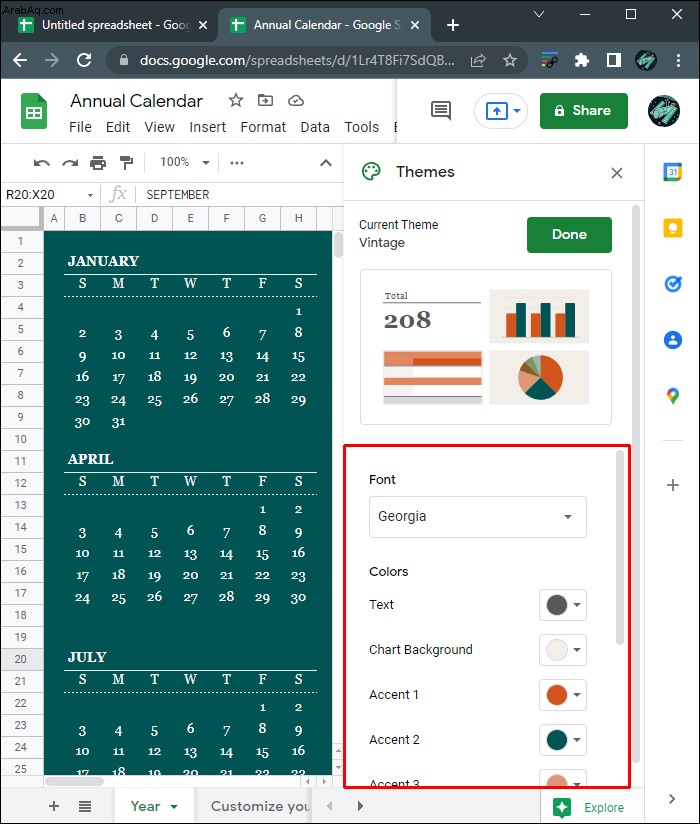The width and height of the screenshot is (700, 824).
Task: Open the Accent 2 color dropdown
Action: coord(563,740)
